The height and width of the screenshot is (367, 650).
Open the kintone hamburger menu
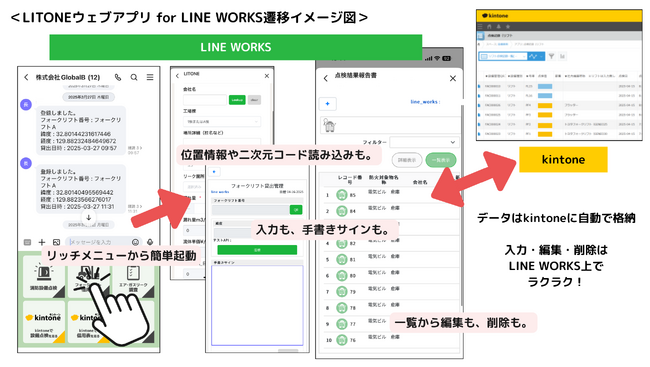480,27
